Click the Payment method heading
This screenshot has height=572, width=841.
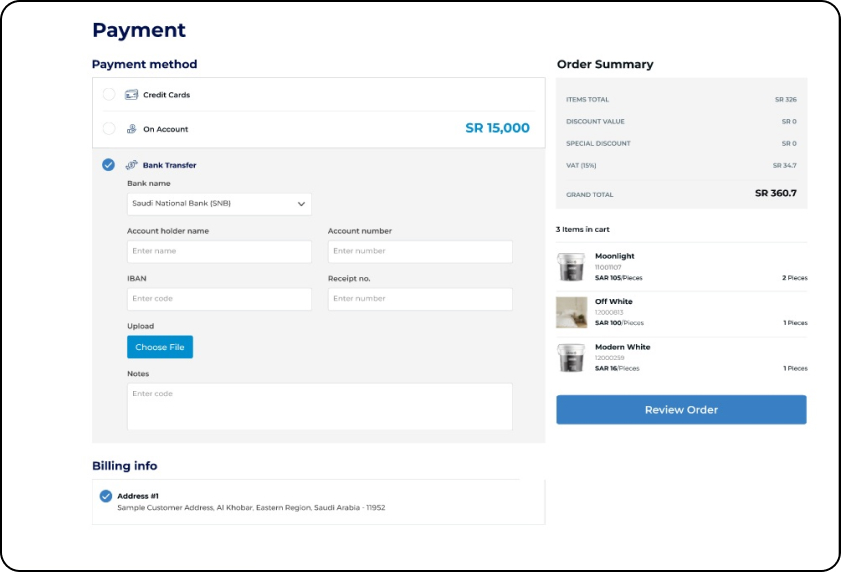(144, 64)
